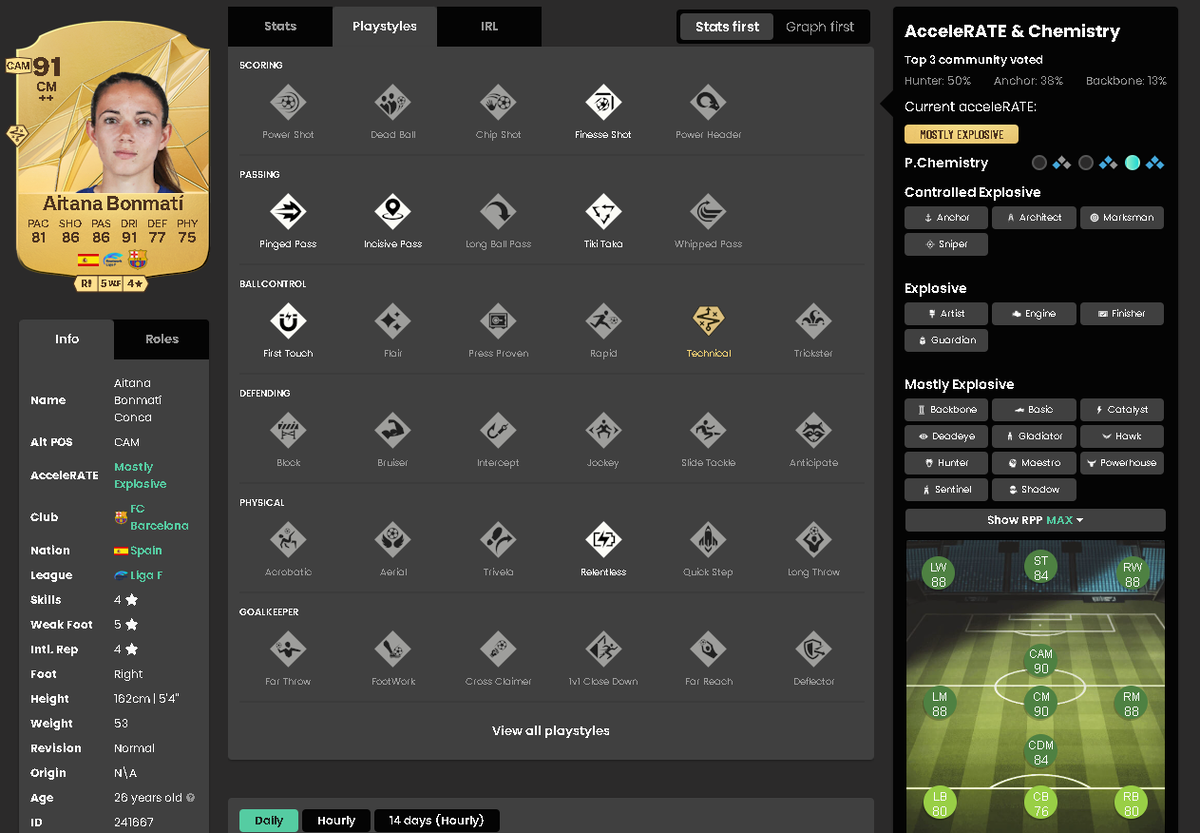This screenshot has height=833, width=1200.
Task: Select the Trickster playstyle icon
Action: click(813, 320)
